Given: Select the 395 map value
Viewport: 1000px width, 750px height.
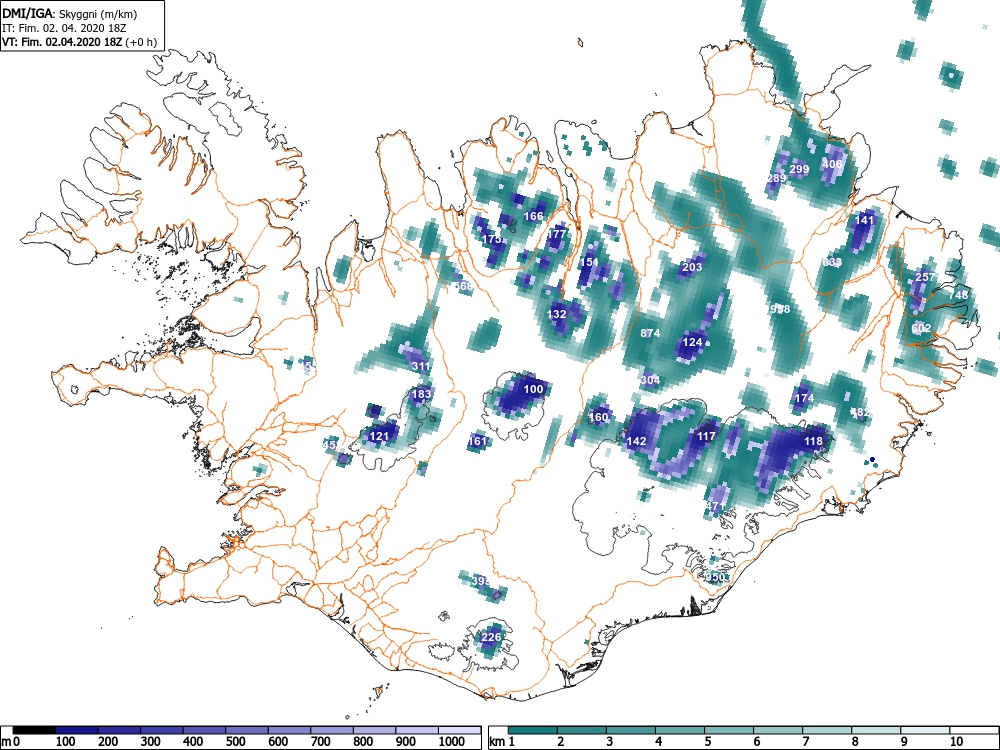Looking at the screenshot, I should [x=481, y=581].
